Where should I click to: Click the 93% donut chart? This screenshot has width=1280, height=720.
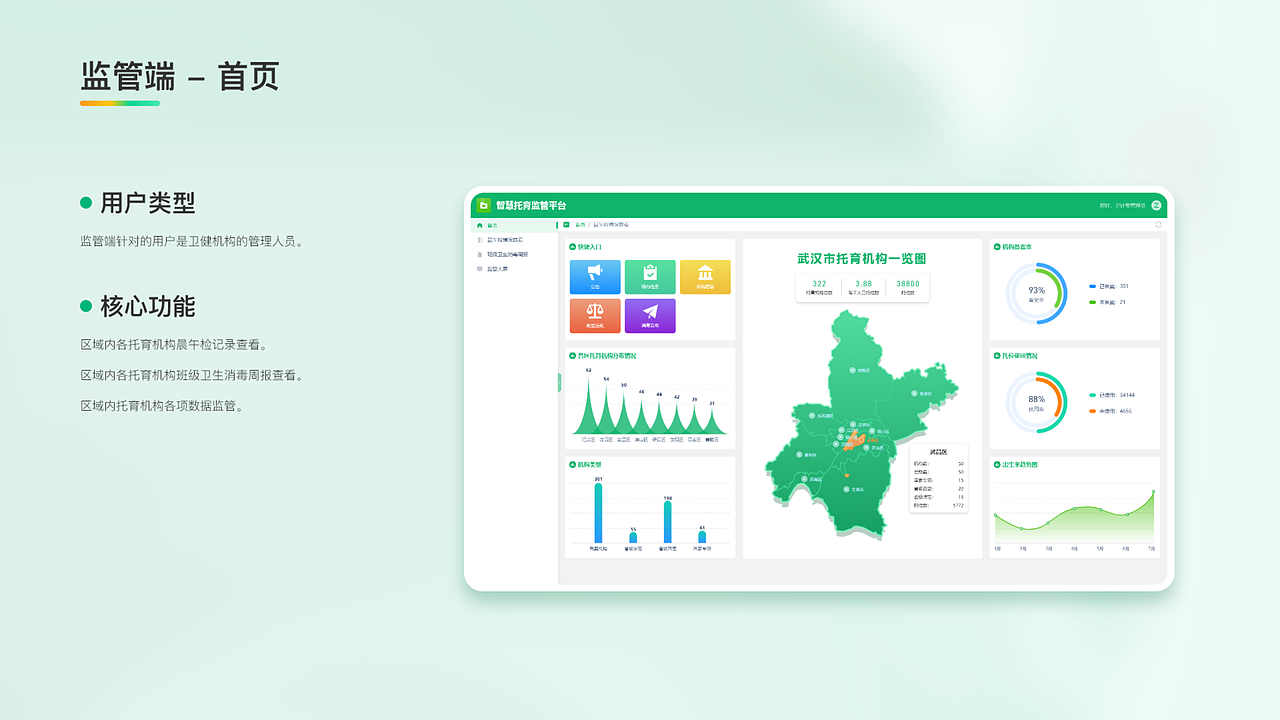pyautogui.click(x=1037, y=293)
